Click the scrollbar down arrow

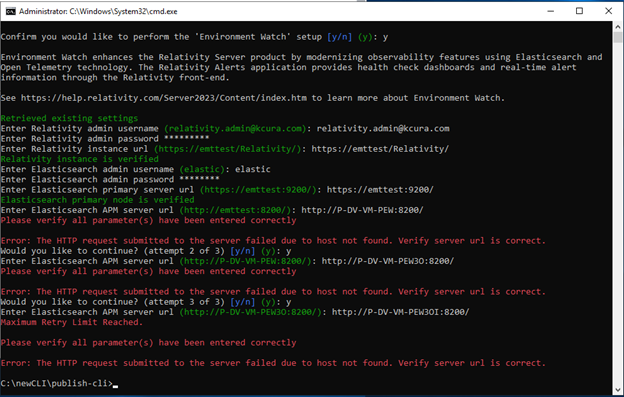[618, 390]
